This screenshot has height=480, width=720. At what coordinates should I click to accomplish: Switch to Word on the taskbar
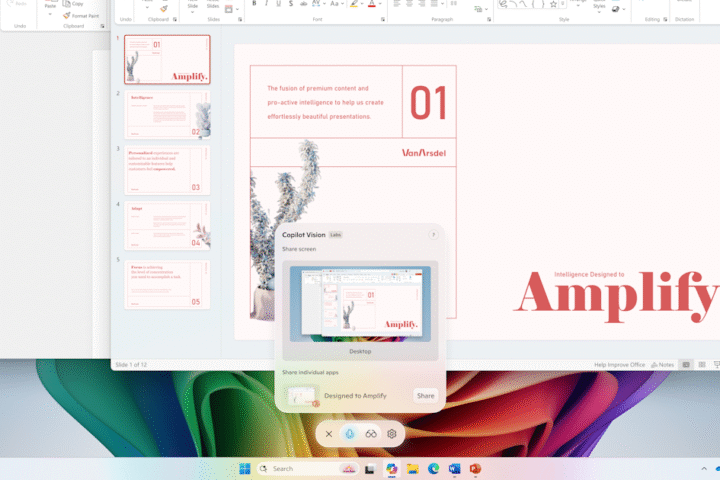pyautogui.click(x=455, y=469)
